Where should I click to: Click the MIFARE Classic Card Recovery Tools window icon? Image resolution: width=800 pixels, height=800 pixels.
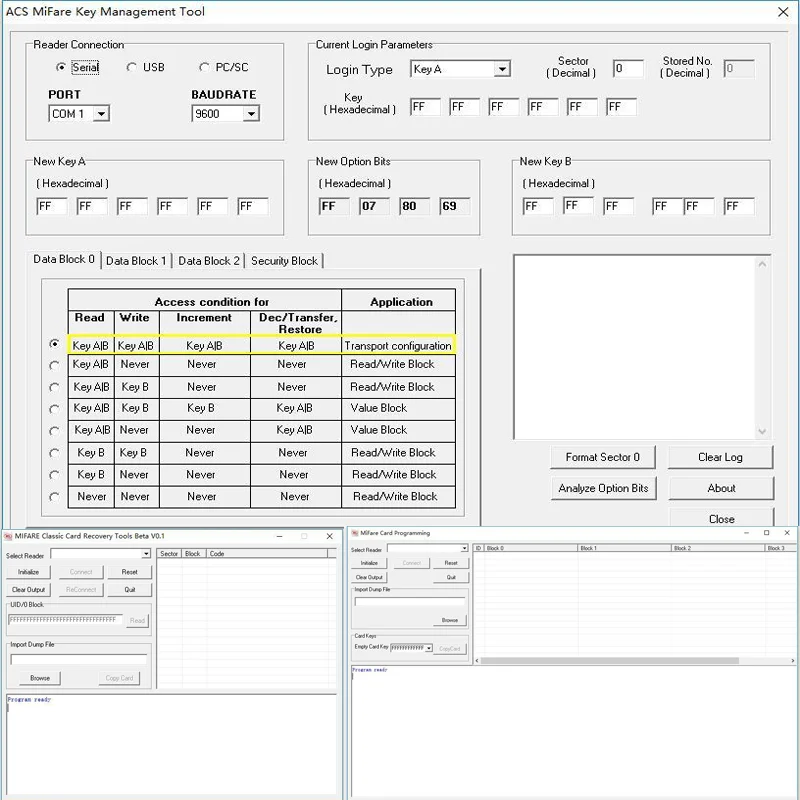[x=8, y=536]
